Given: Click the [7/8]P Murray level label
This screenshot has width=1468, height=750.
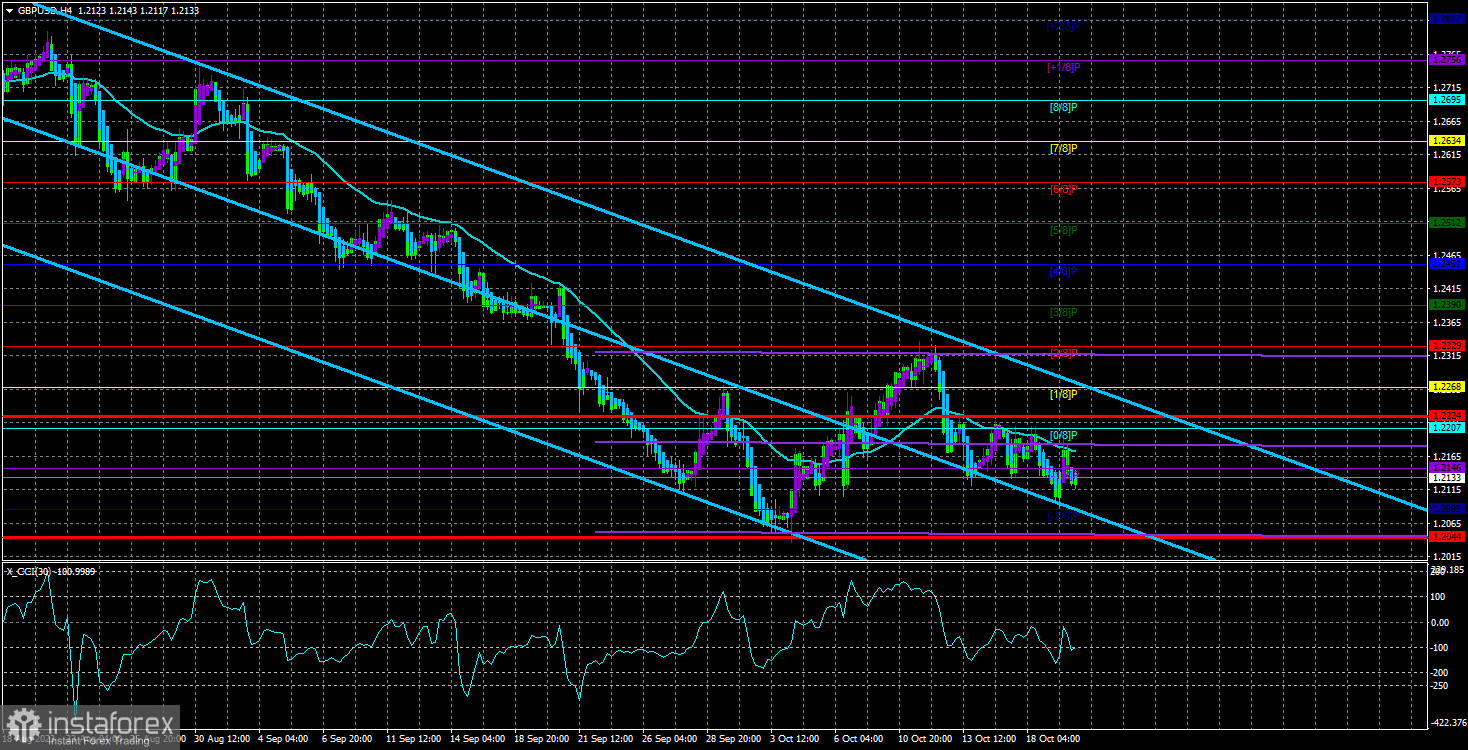Looking at the screenshot, I should point(1064,149).
